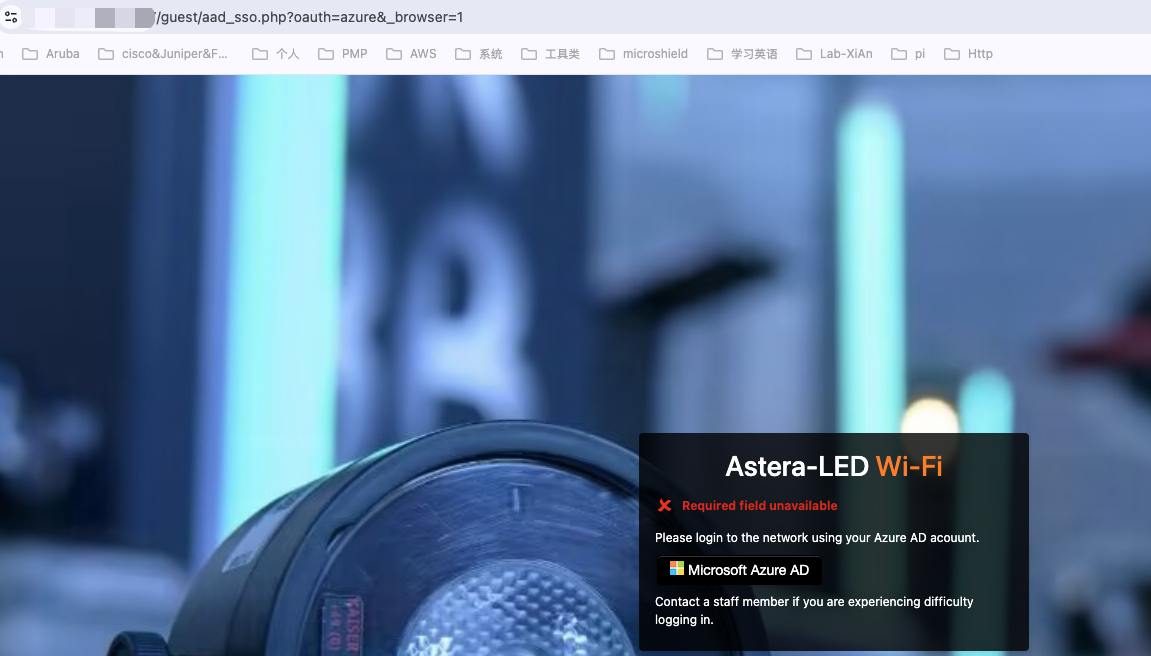1151x656 pixels.
Task: Click the red X error icon
Action: coord(664,506)
